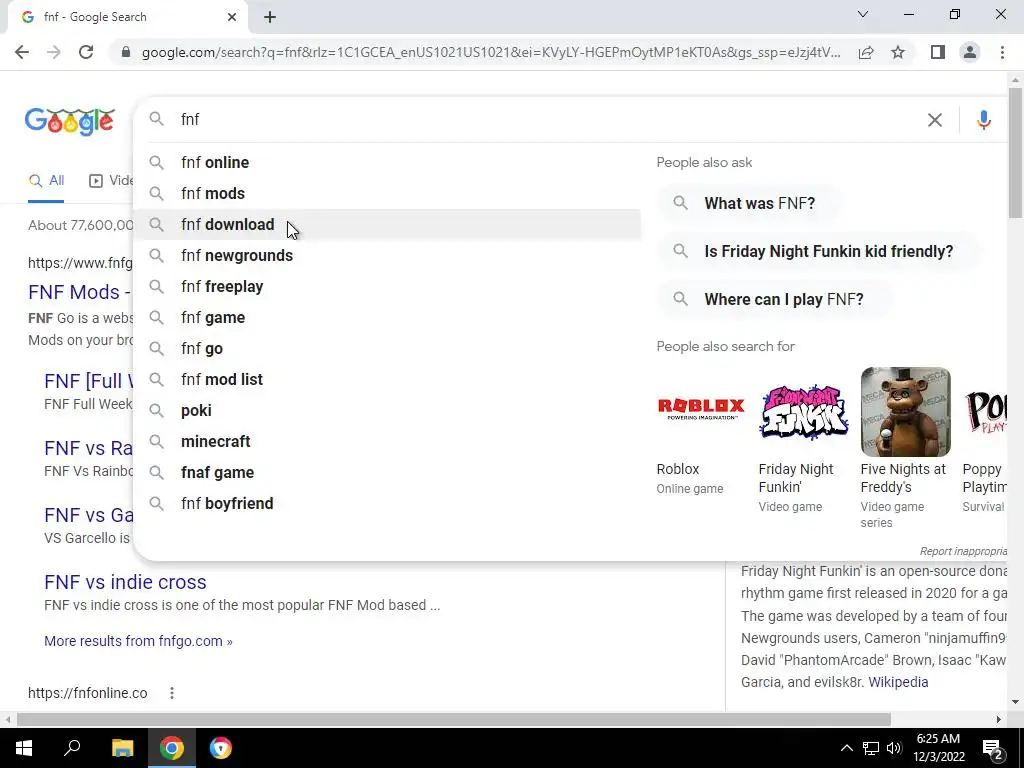Toggle the Chrome side panel
1024x768 pixels.
(x=938, y=52)
